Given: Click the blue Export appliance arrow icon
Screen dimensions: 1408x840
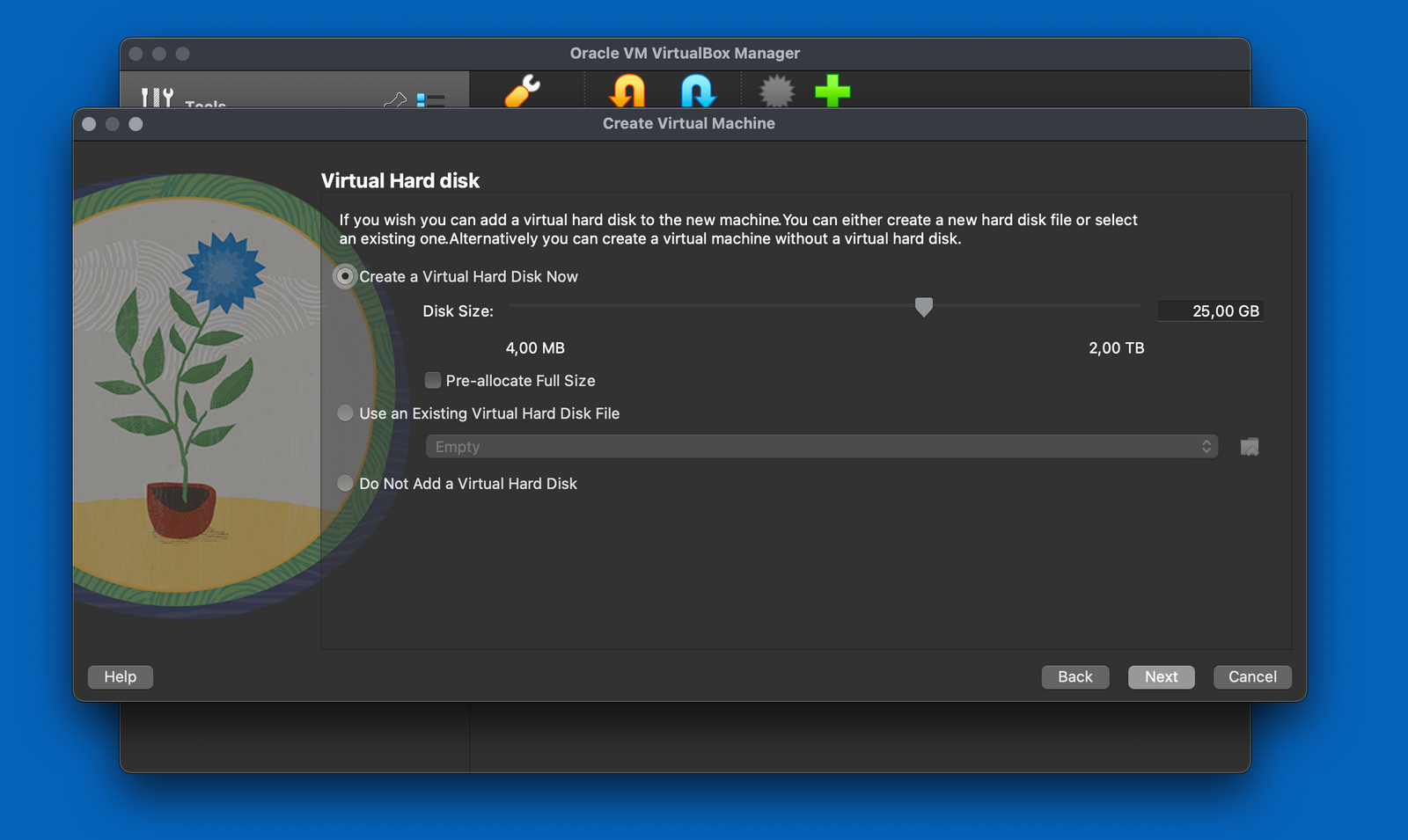Looking at the screenshot, I should (x=697, y=91).
